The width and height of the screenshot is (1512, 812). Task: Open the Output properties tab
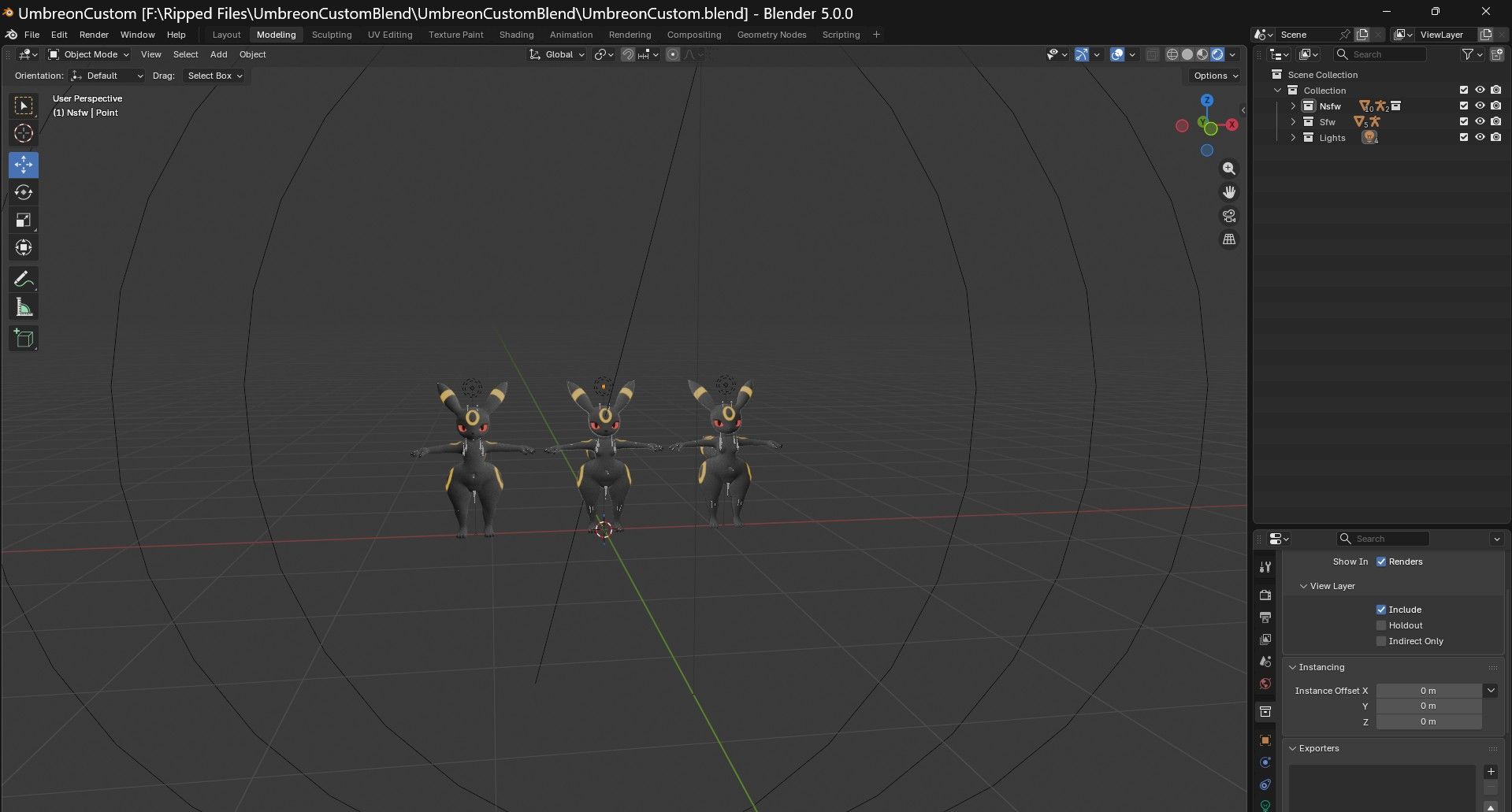tap(1265, 617)
